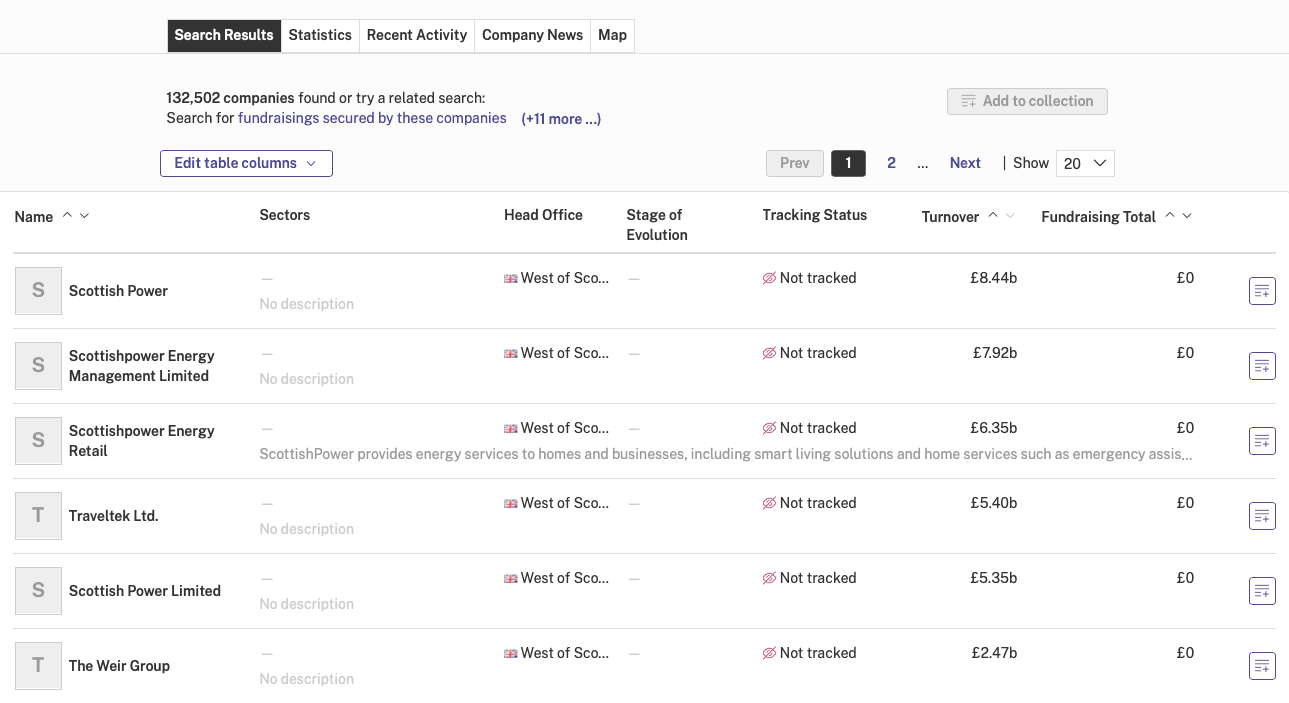
Task: Sort Fundraising Total ascending
Action: pos(1170,216)
